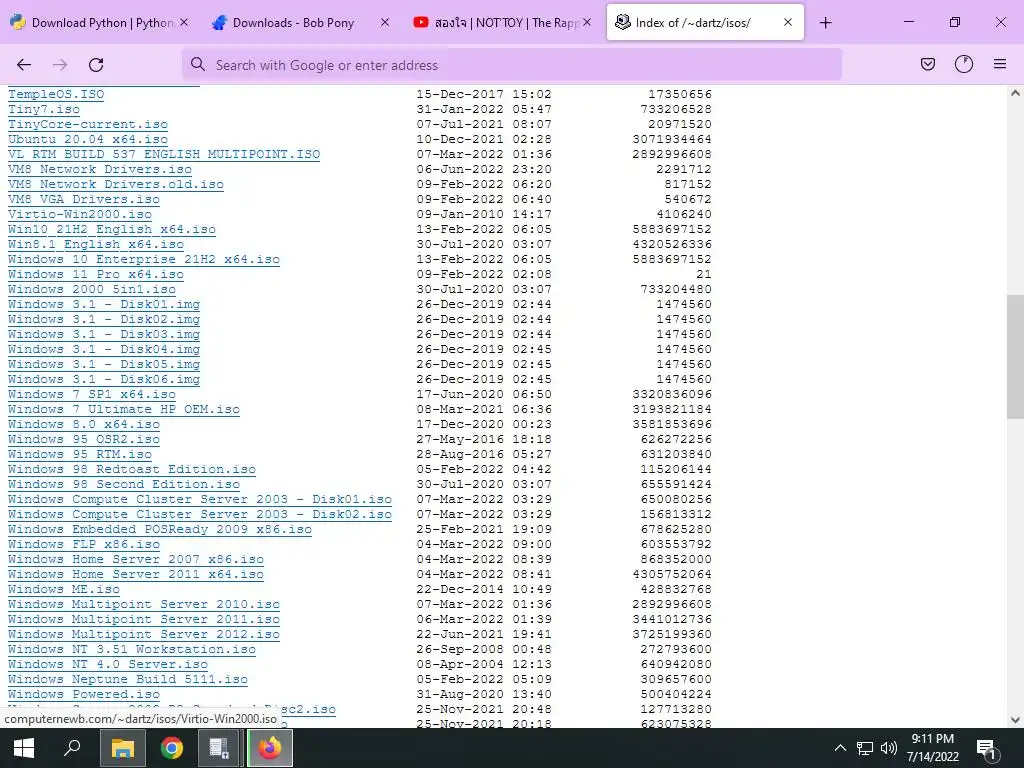Open Windows Compute Cluster Server 2003 Disk01.iso
Screen dimensions: 1024x768
point(200,500)
